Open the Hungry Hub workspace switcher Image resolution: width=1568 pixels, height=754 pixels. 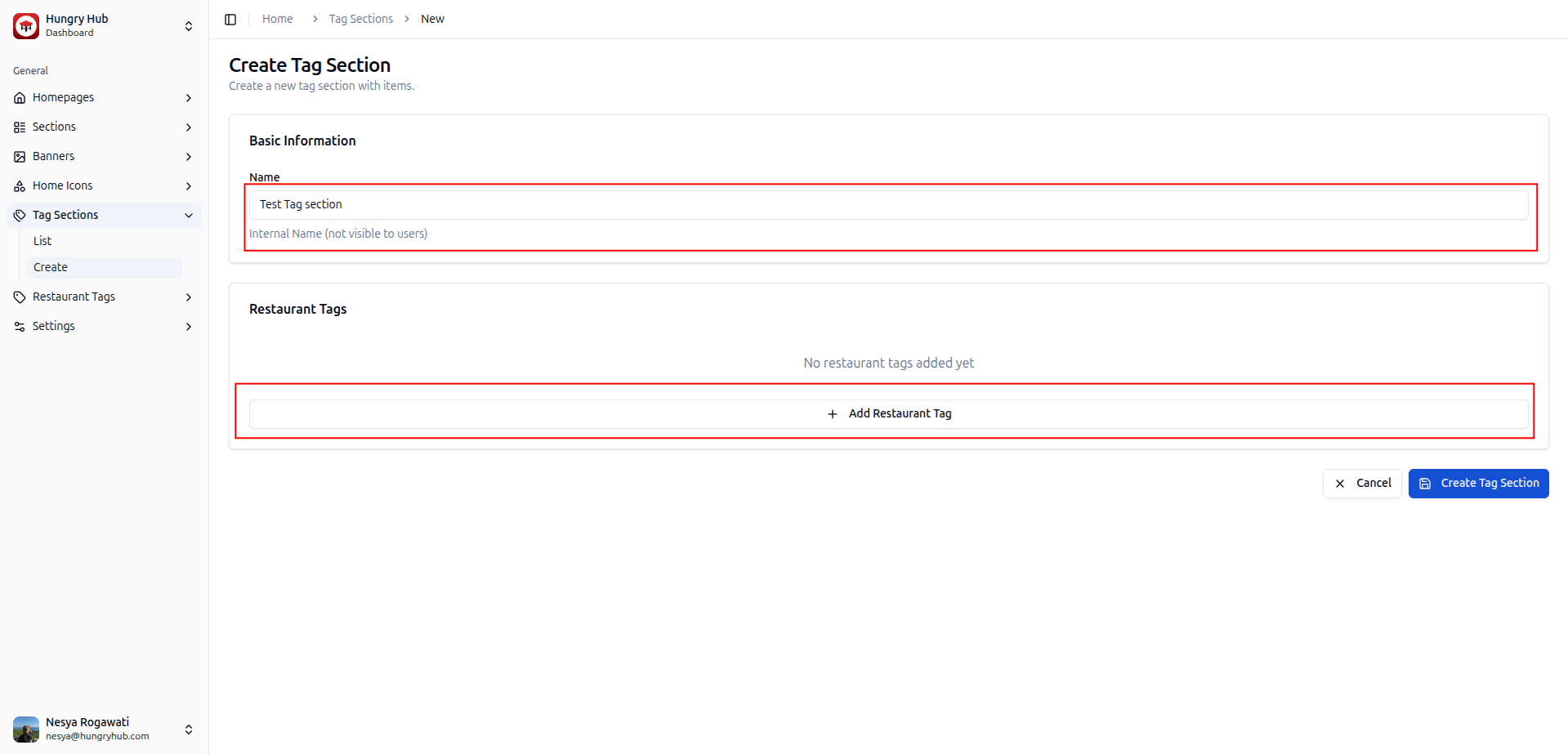point(189,26)
